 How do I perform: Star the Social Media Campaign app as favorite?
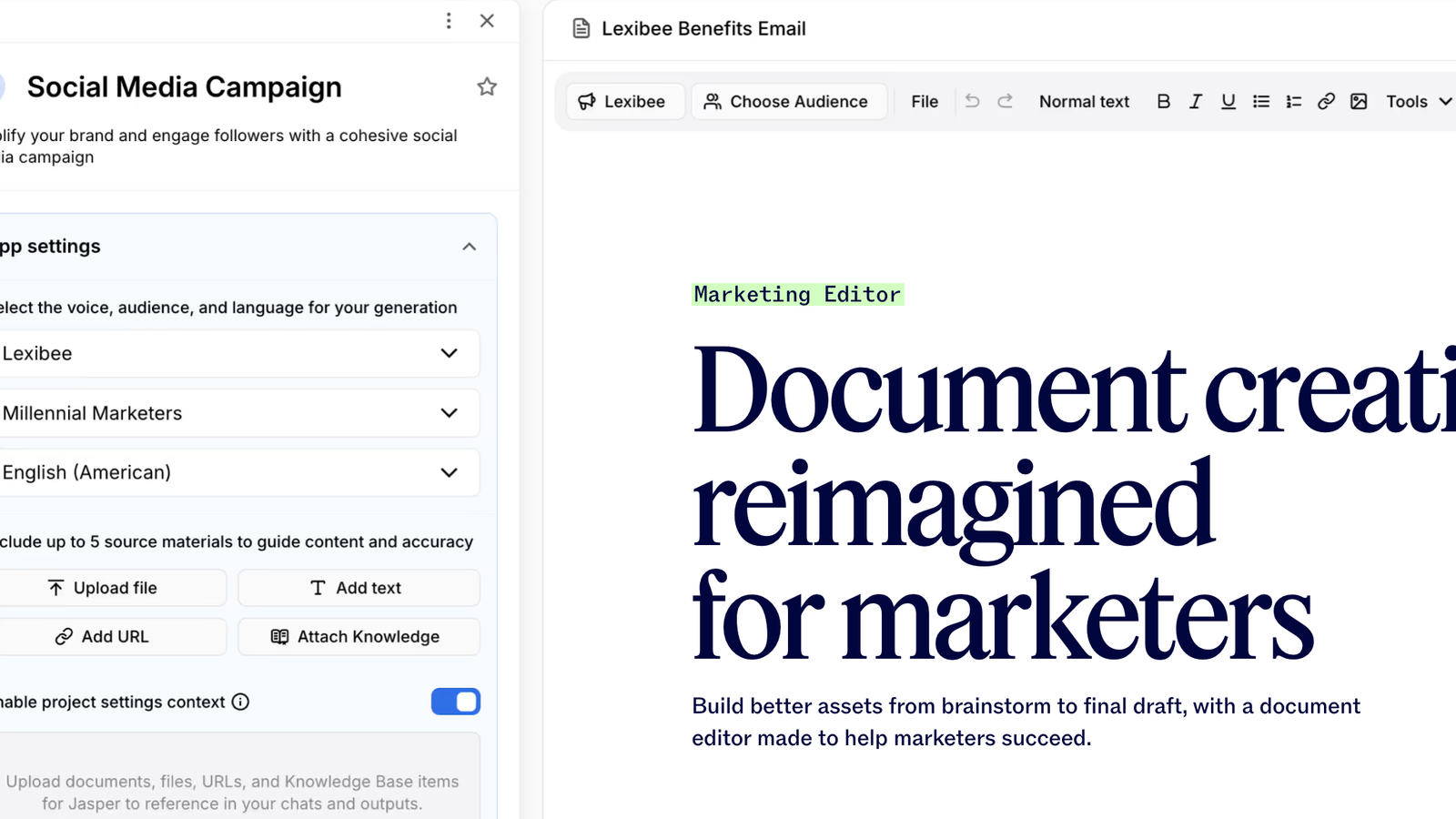487,86
